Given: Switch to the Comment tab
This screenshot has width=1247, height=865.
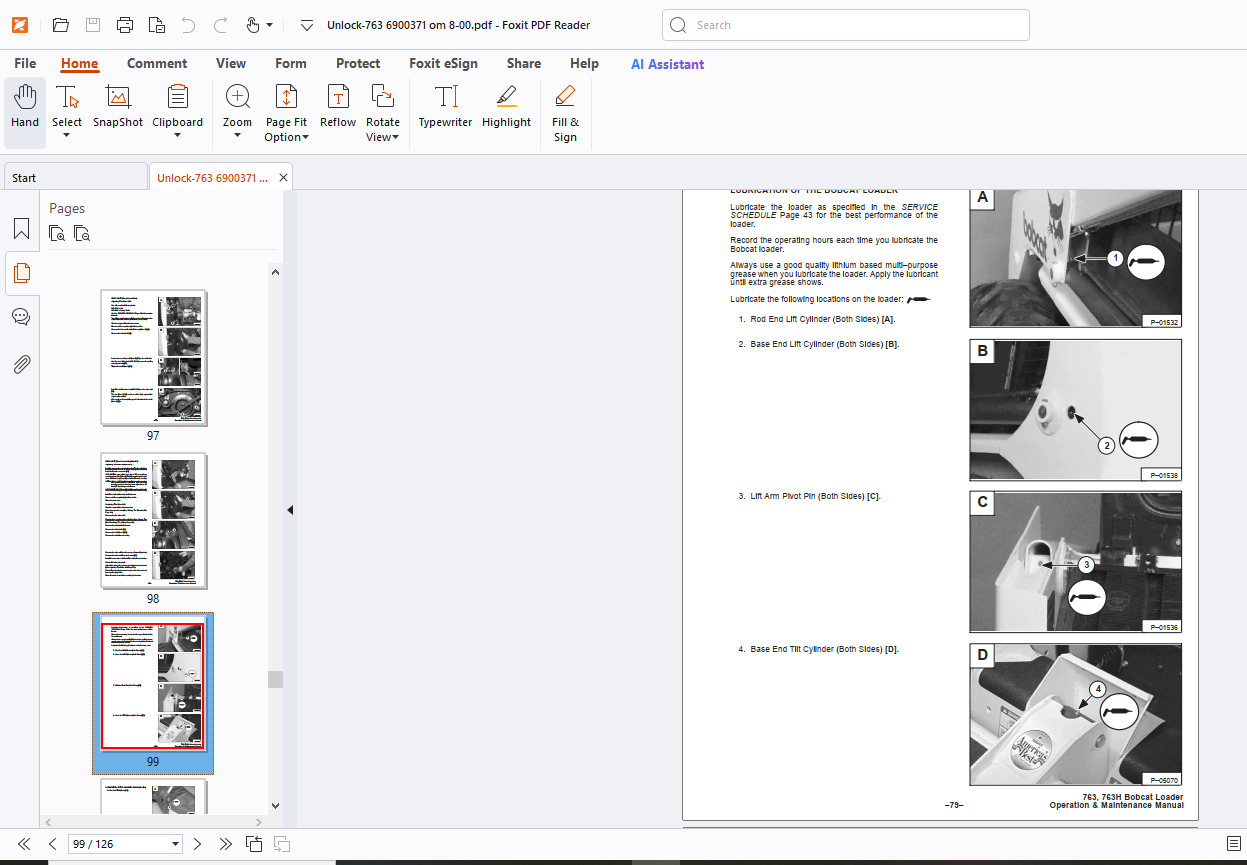Looking at the screenshot, I should click(x=157, y=63).
